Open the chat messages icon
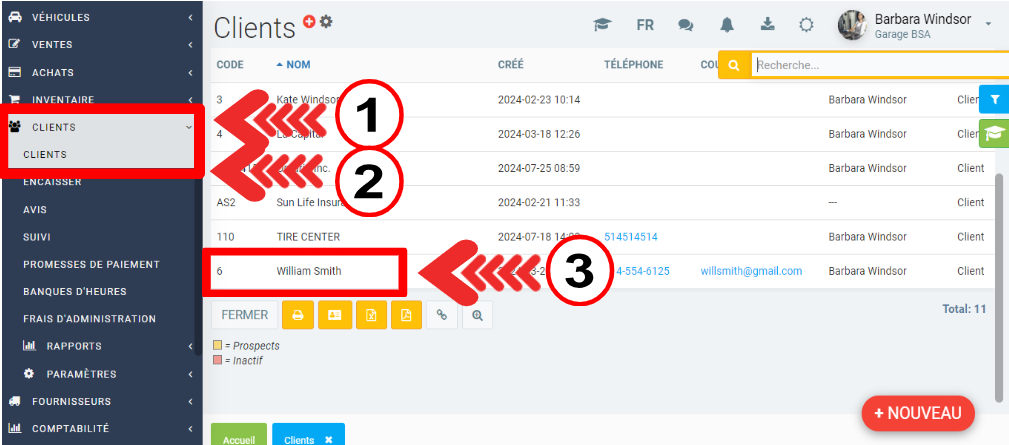1009x445 pixels. tap(685, 25)
